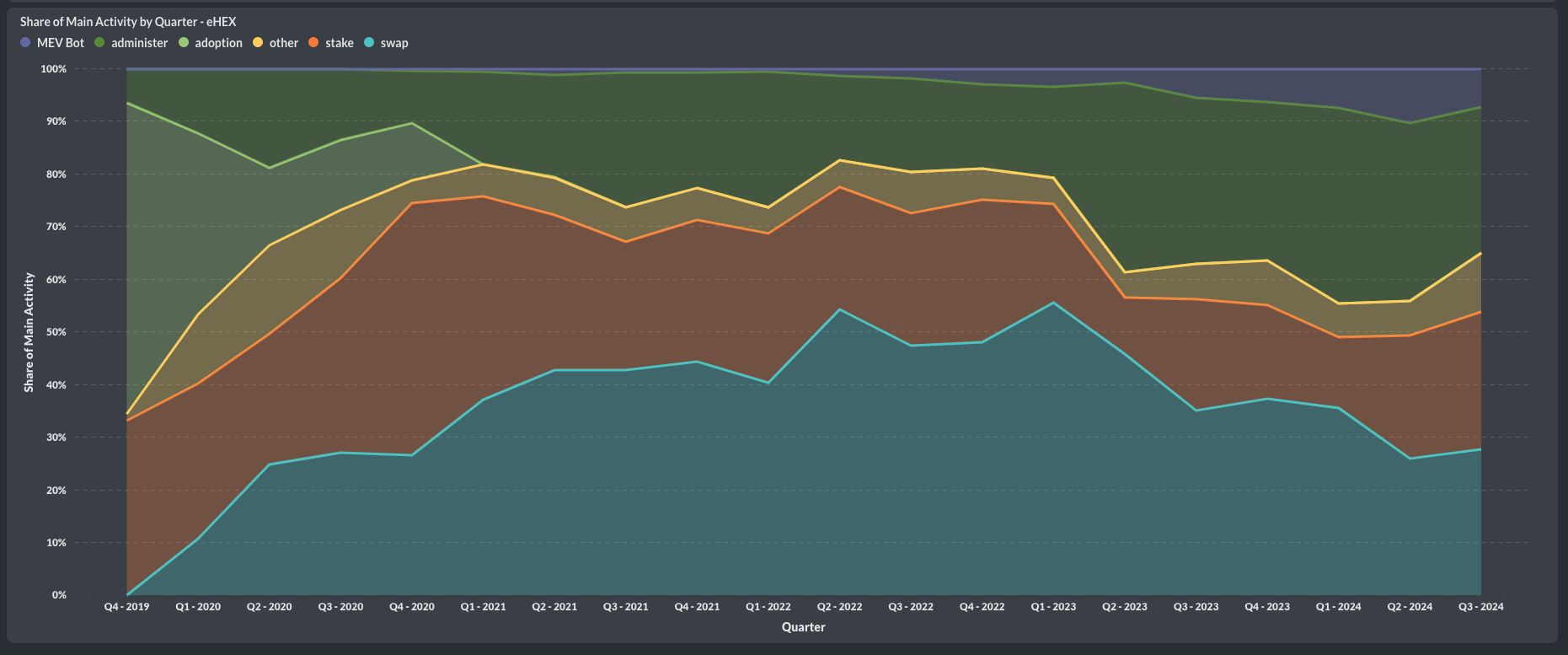Click the adoption line point at Q4 - 2020
The height and width of the screenshot is (655, 1568).
point(412,123)
